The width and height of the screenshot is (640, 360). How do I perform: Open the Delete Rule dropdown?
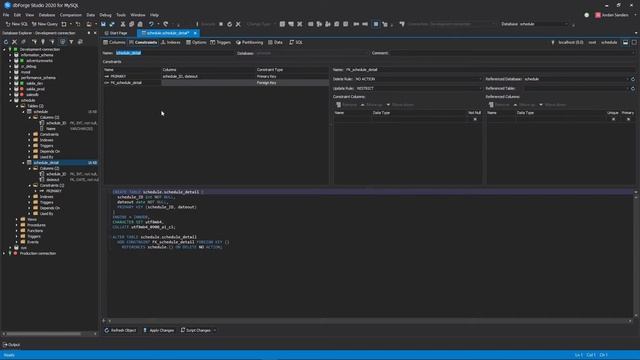pyautogui.click(x=480, y=79)
